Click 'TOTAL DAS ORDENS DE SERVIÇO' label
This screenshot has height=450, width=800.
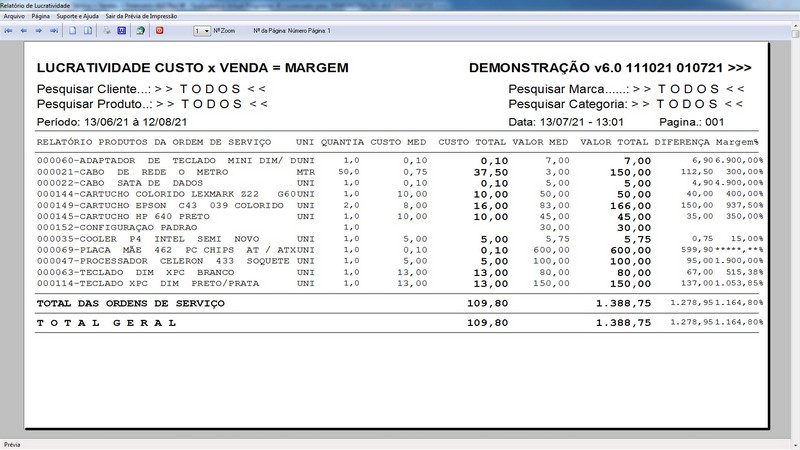coord(131,304)
